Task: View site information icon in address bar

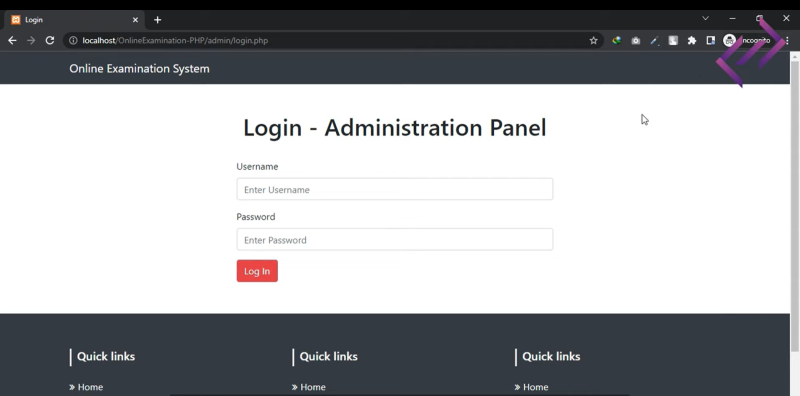Action: (73, 40)
